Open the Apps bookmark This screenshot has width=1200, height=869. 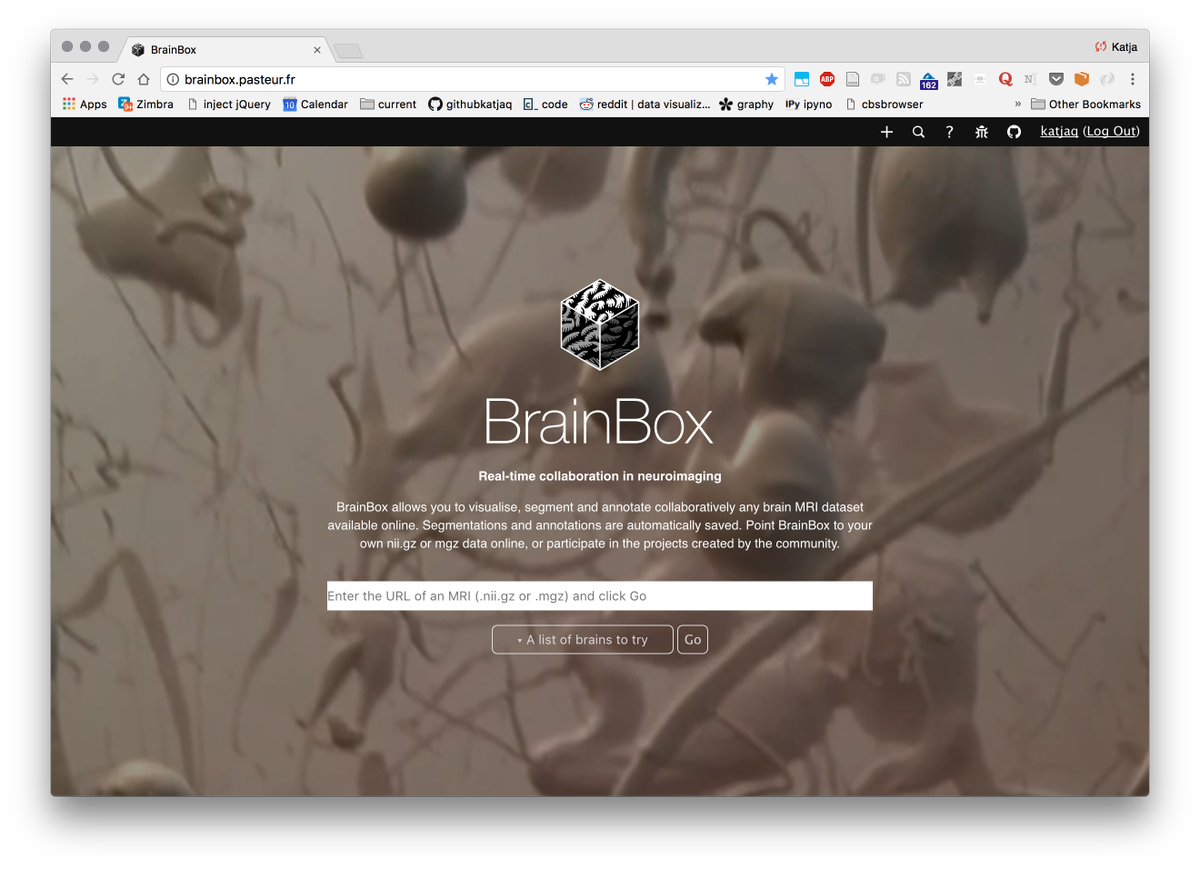(85, 104)
